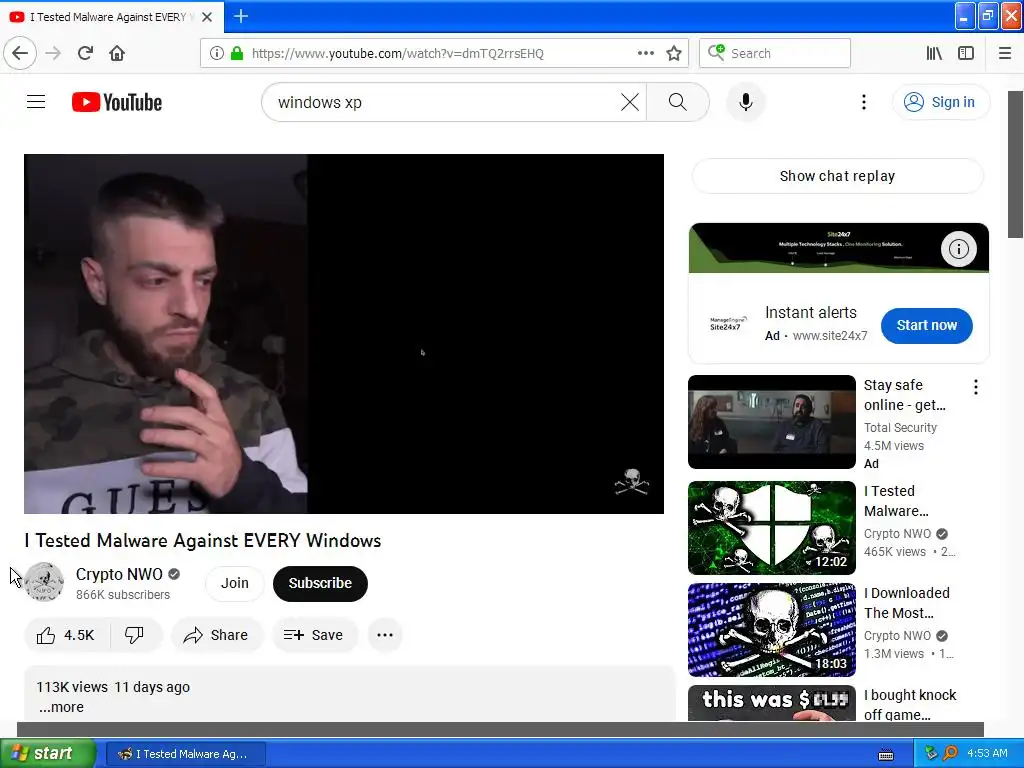The image size is (1024, 768).
Task: Open ad info icon on Site24x7 banner
Action: [958, 248]
